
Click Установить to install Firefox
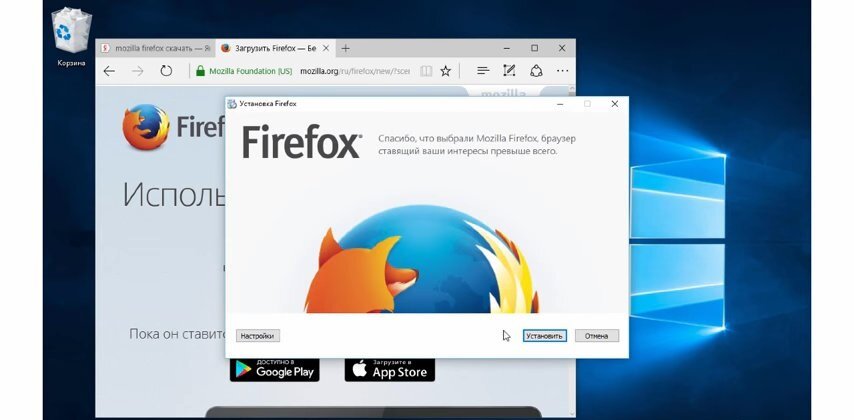(x=544, y=336)
